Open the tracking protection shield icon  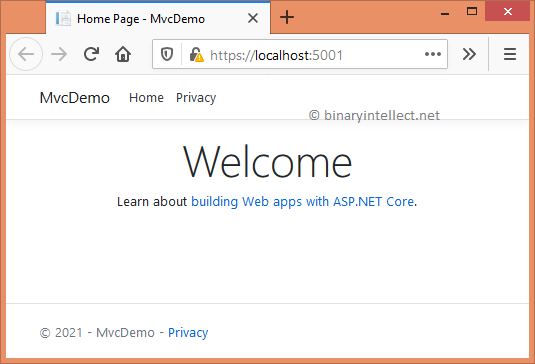coord(167,54)
